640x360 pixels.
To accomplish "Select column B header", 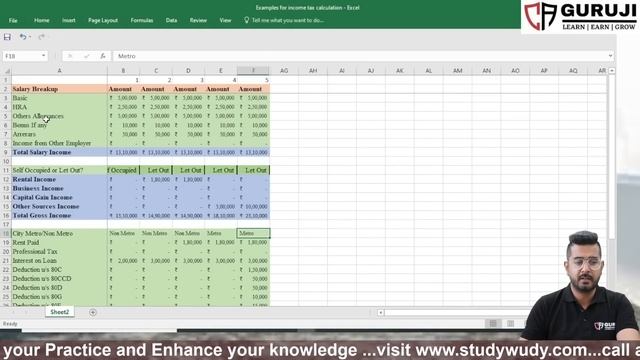I will point(123,71).
